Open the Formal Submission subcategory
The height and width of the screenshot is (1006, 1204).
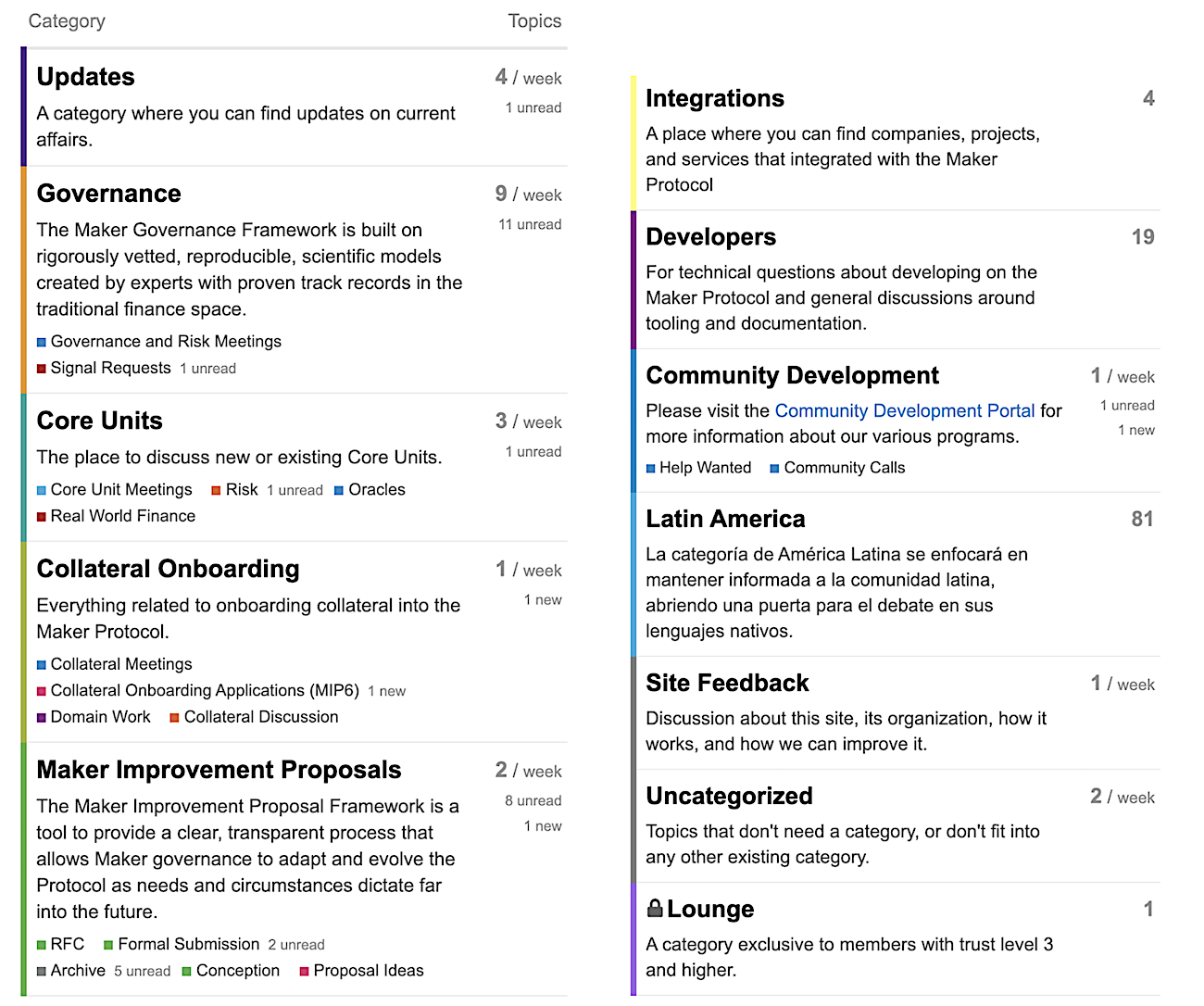click(x=188, y=945)
